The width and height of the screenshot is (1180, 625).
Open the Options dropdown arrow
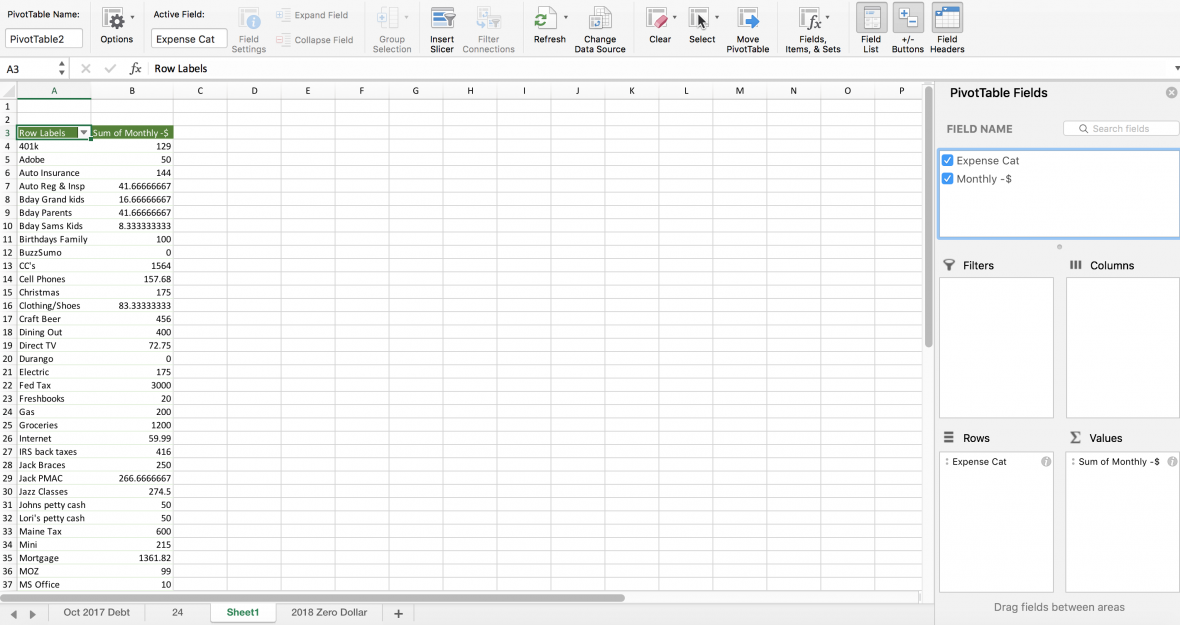tap(132, 17)
